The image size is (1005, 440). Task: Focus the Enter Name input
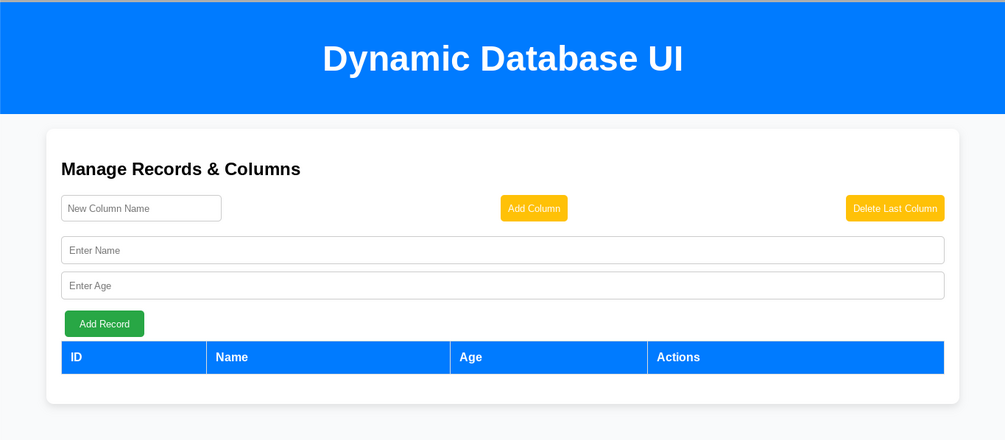point(502,250)
